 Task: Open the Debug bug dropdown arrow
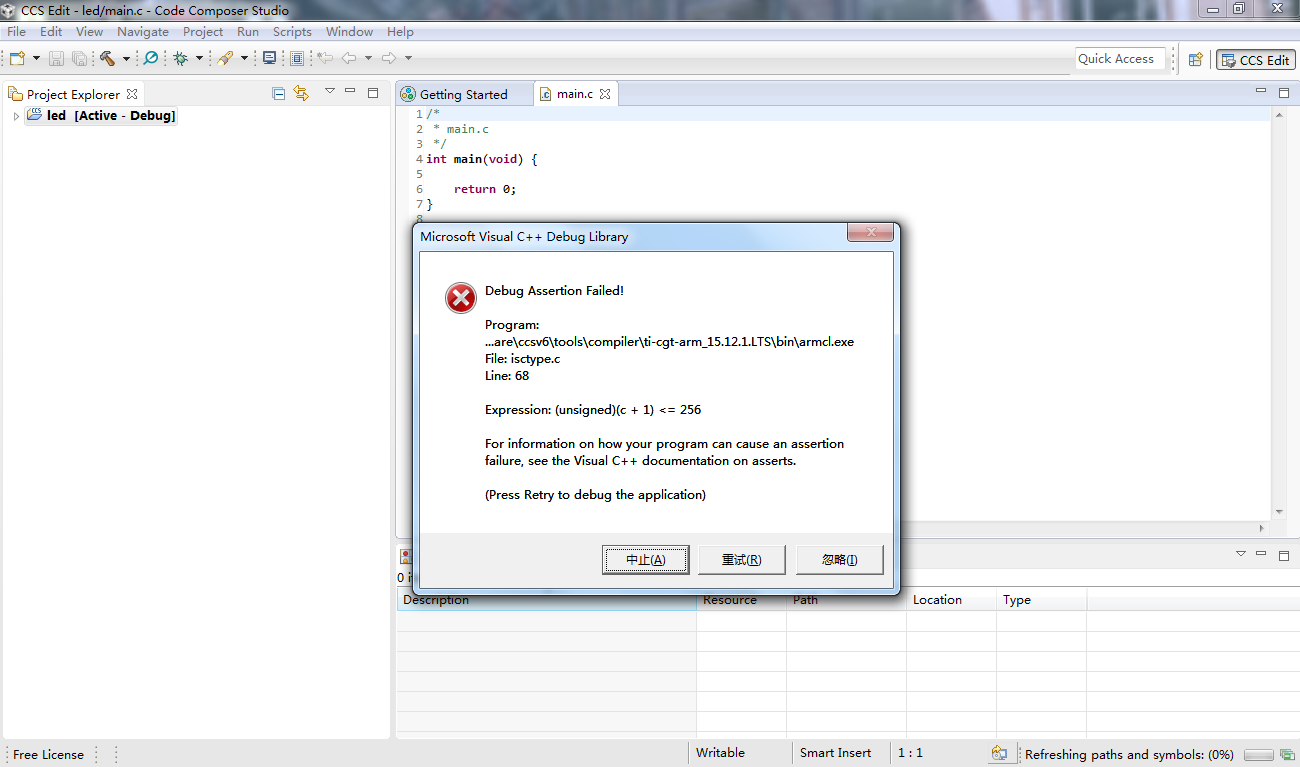[x=199, y=59]
